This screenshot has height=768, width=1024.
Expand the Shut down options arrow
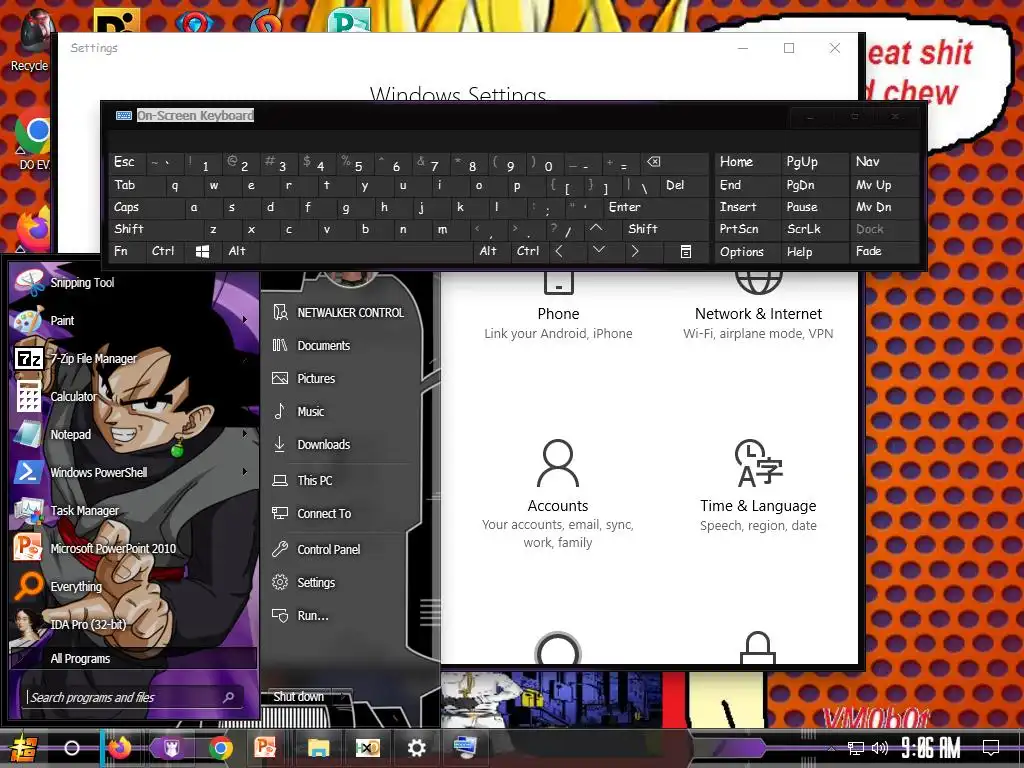coord(344,697)
